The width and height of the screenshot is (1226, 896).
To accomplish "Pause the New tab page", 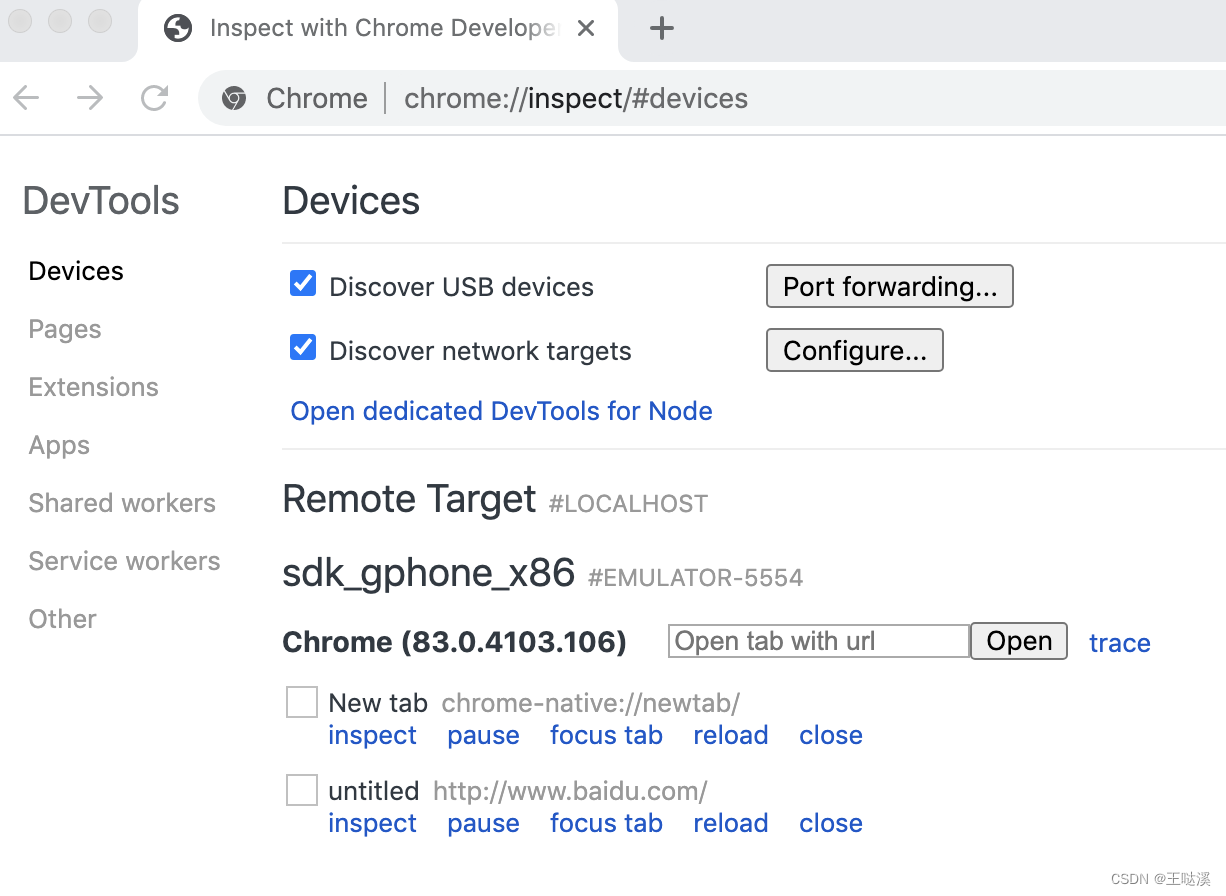I will pos(483,735).
